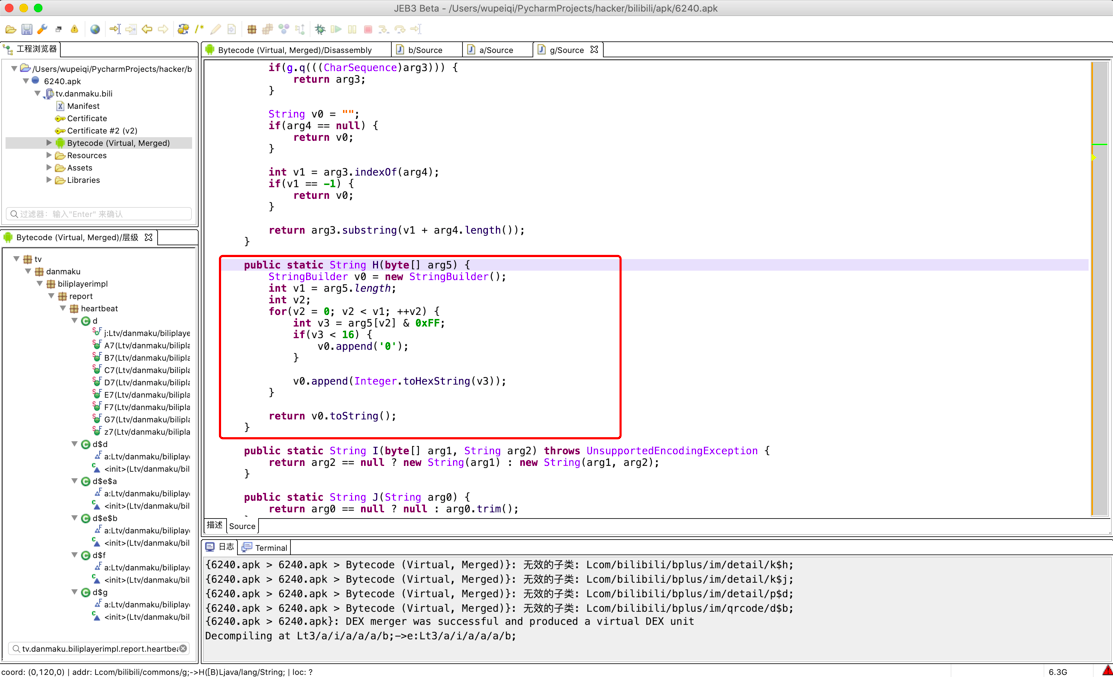
Task: Collapse the d$e$a class node
Action: pyautogui.click(x=75, y=480)
